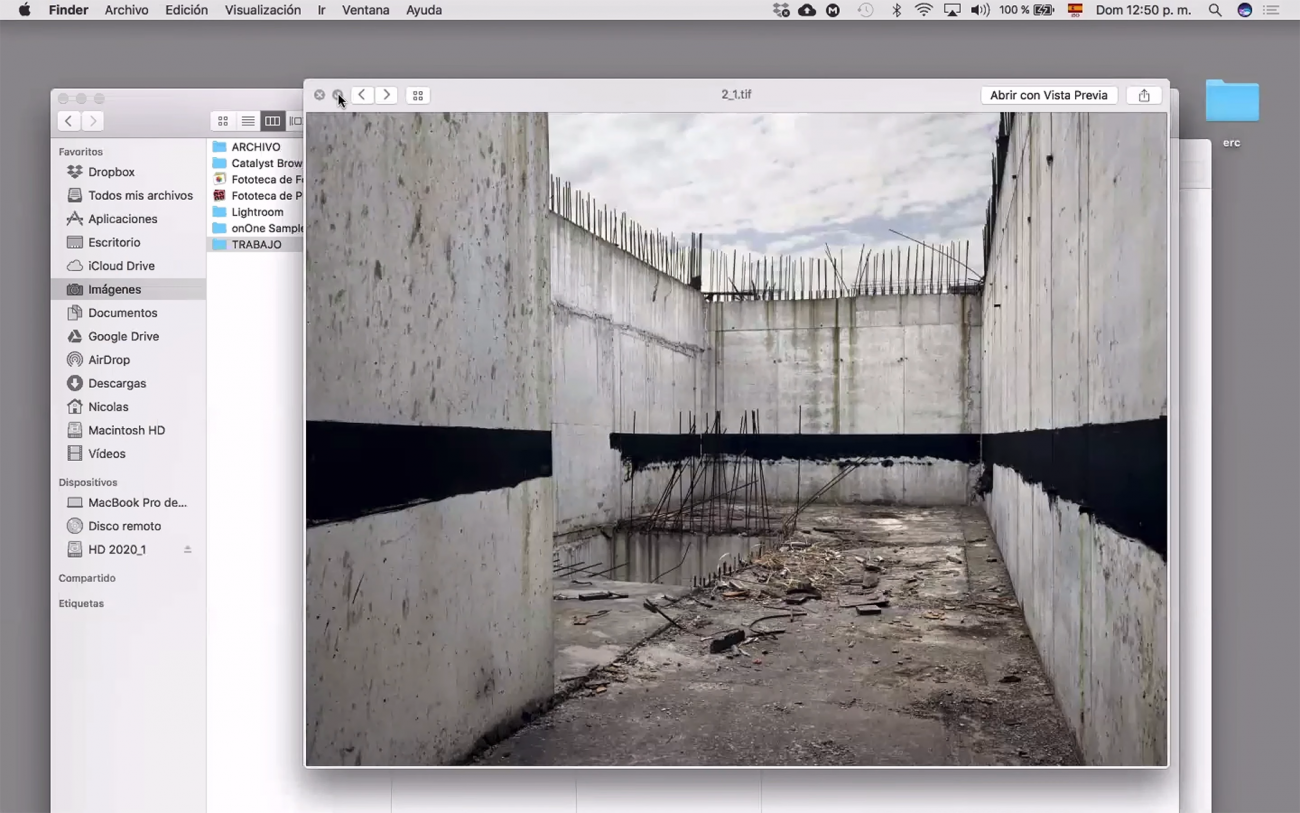The image size is (1300, 813).
Task: Select Macintosh HD in sidebar
Action: (128, 430)
